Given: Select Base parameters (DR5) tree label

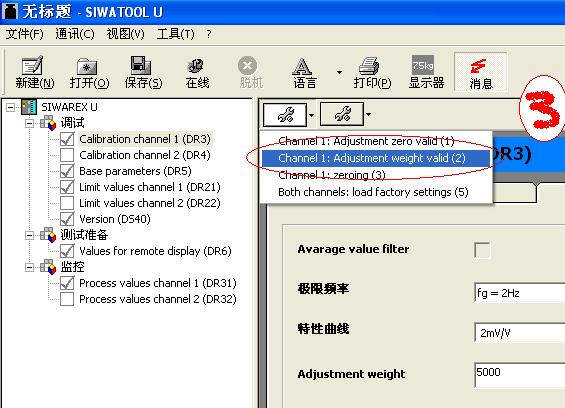Looking at the screenshot, I should tap(135, 171).
